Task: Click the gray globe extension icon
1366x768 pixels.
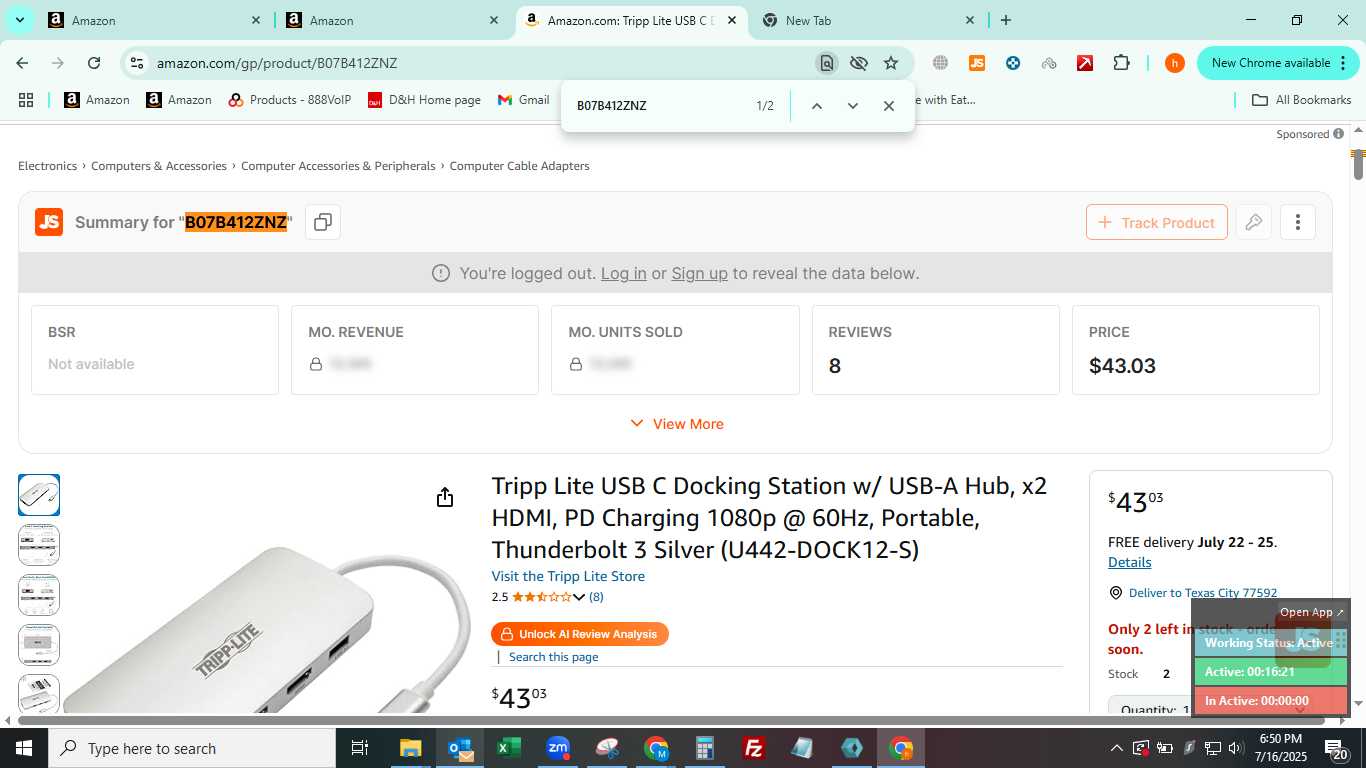Action: pos(940,63)
